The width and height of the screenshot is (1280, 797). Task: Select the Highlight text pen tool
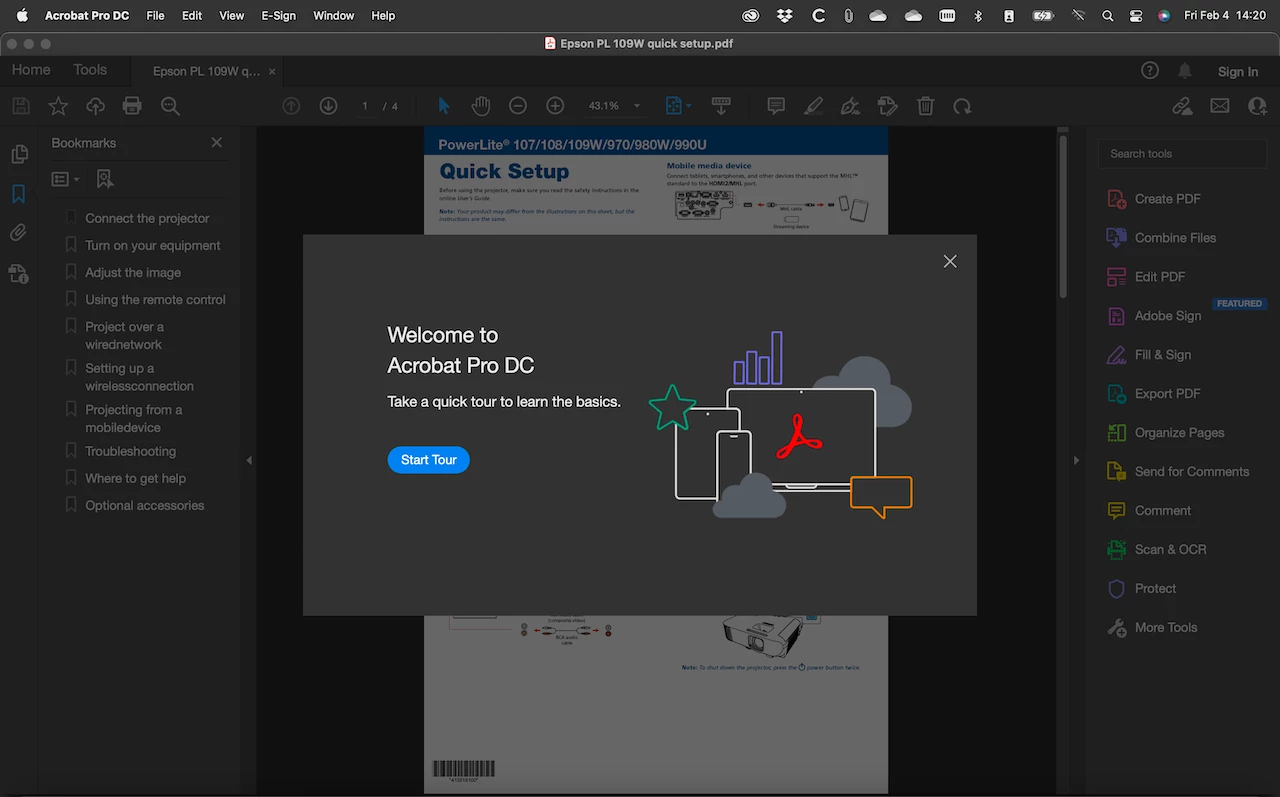pos(813,106)
